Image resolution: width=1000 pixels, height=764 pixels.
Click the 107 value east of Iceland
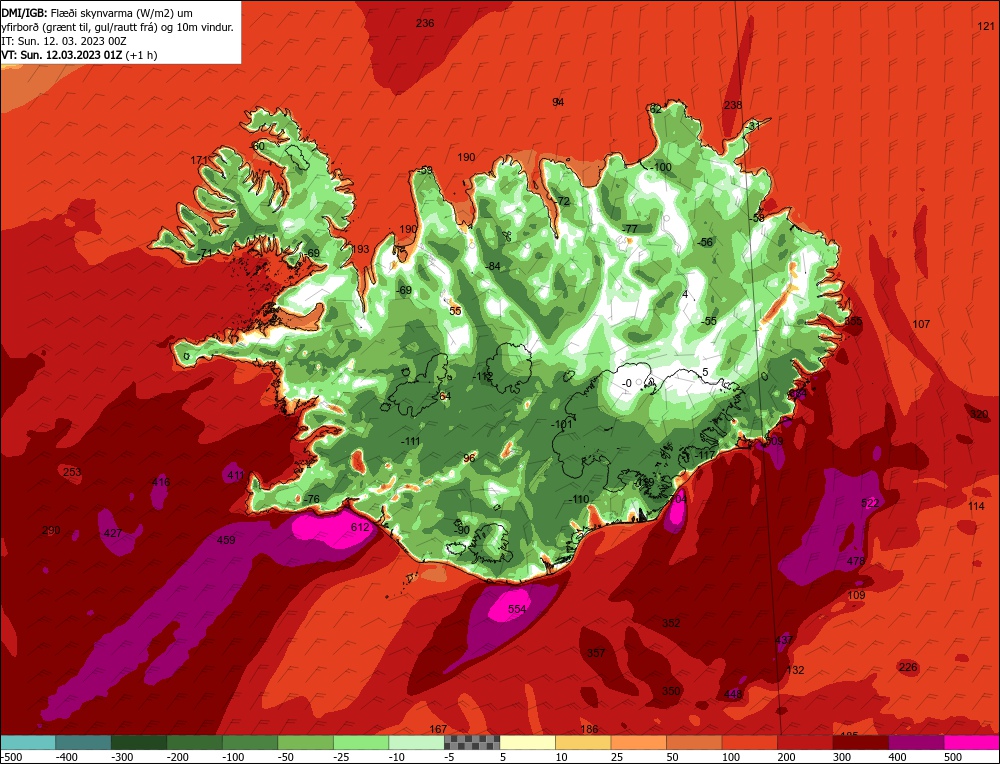pos(921,324)
